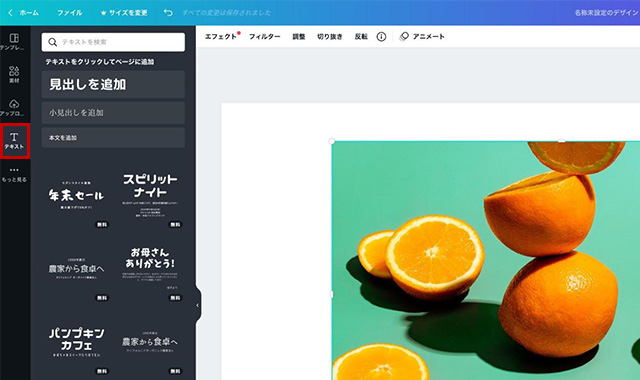Click the info circle icon
Image resolution: width=640 pixels, height=380 pixels.
[x=381, y=37]
